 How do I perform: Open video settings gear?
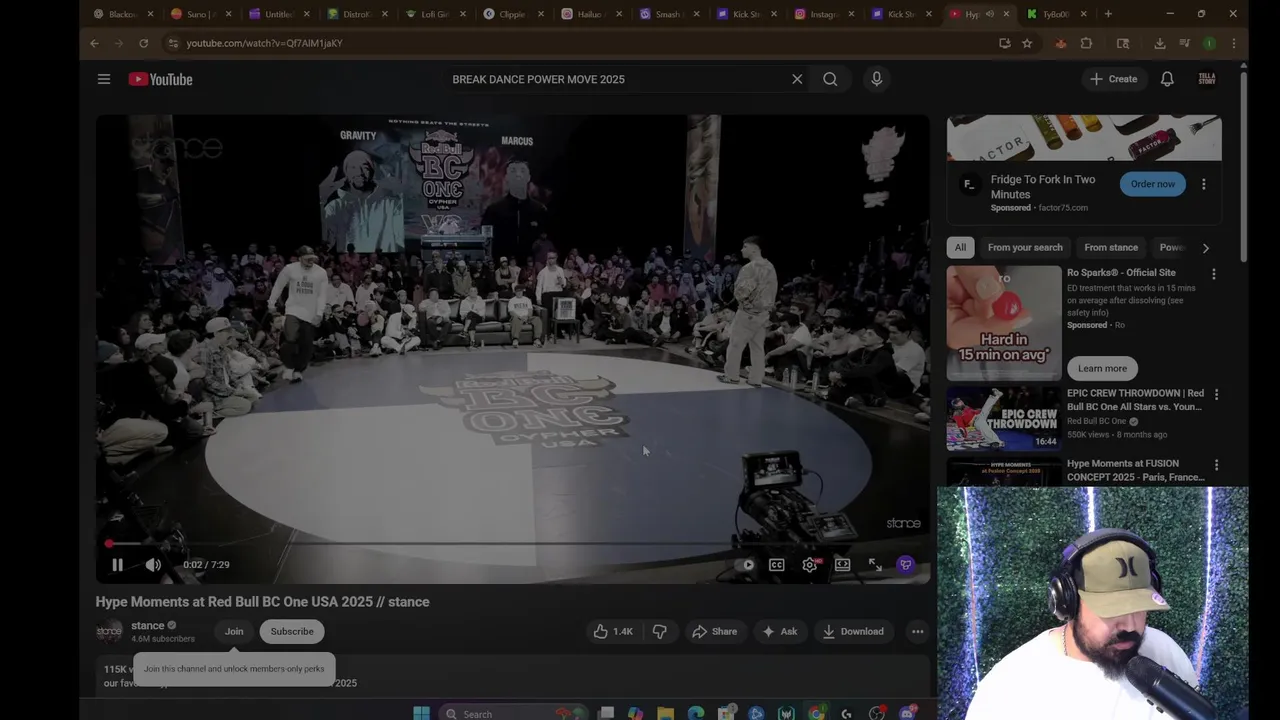(810, 565)
